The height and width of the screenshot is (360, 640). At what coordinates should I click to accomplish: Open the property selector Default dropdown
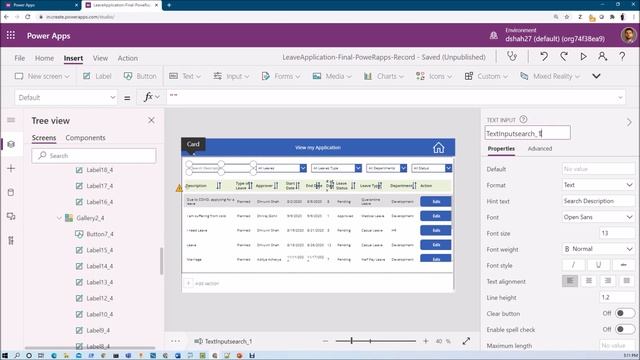click(x=66, y=97)
